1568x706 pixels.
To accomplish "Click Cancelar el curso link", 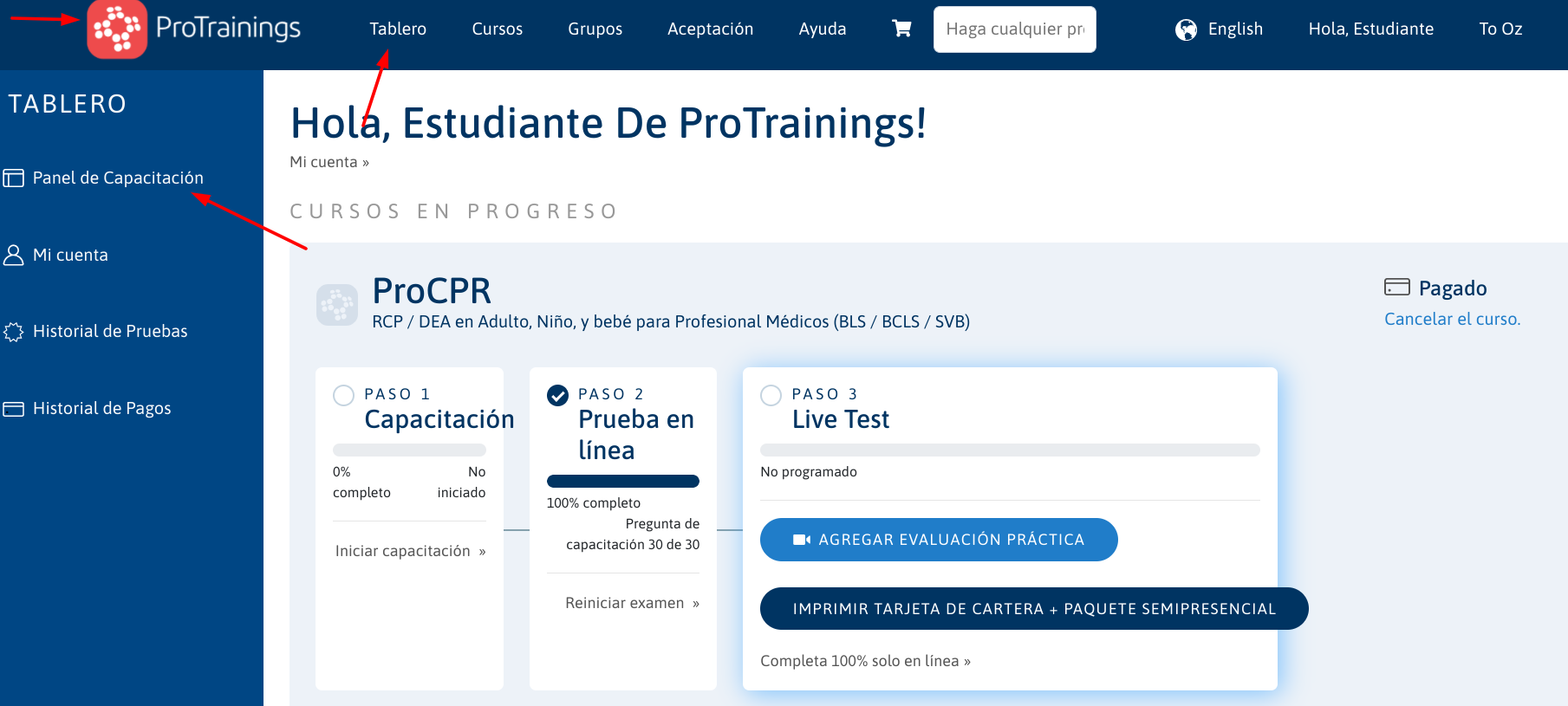I will coord(1452,319).
